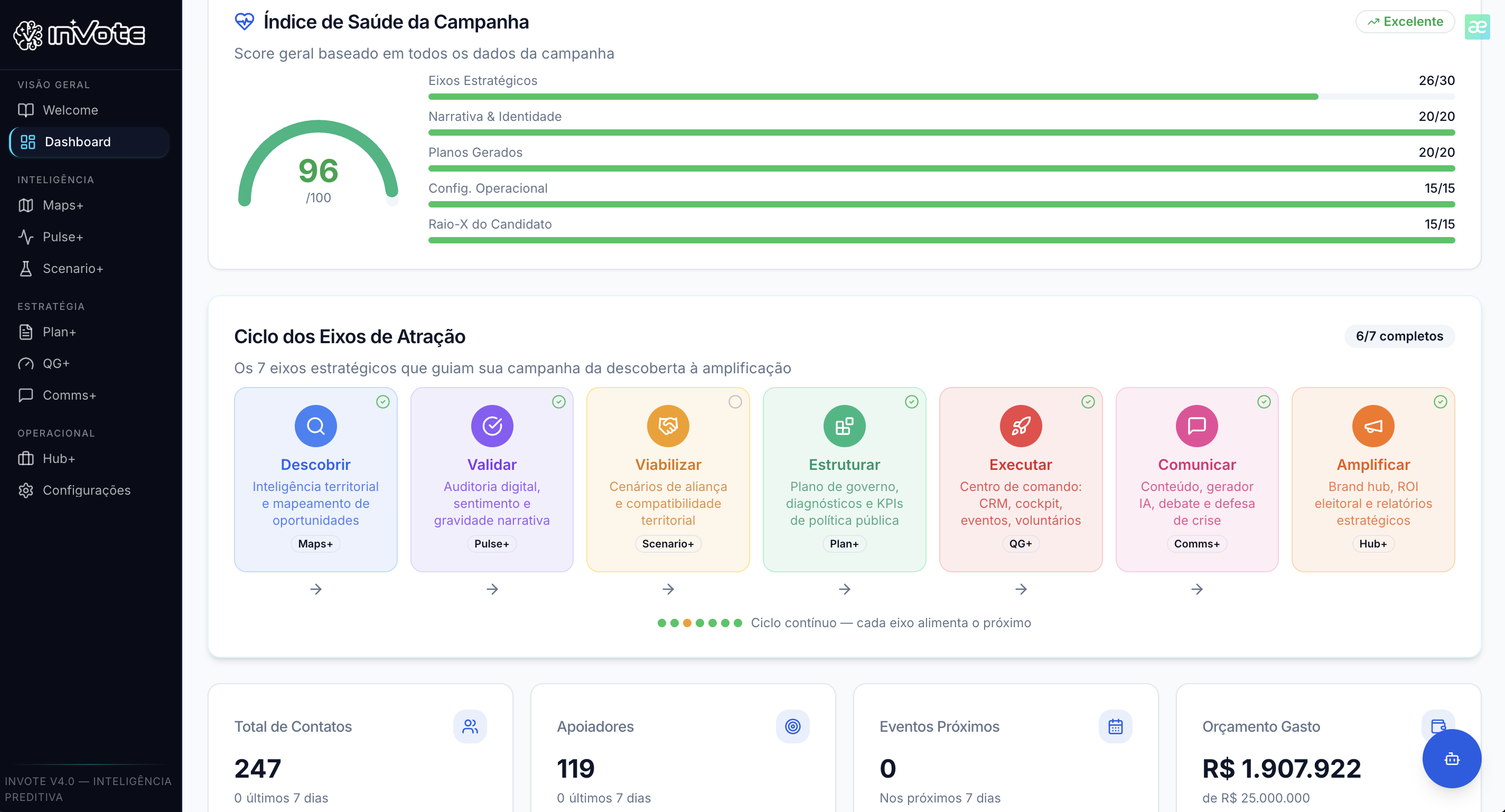Click the arrow below the Estruturar card

(x=844, y=589)
